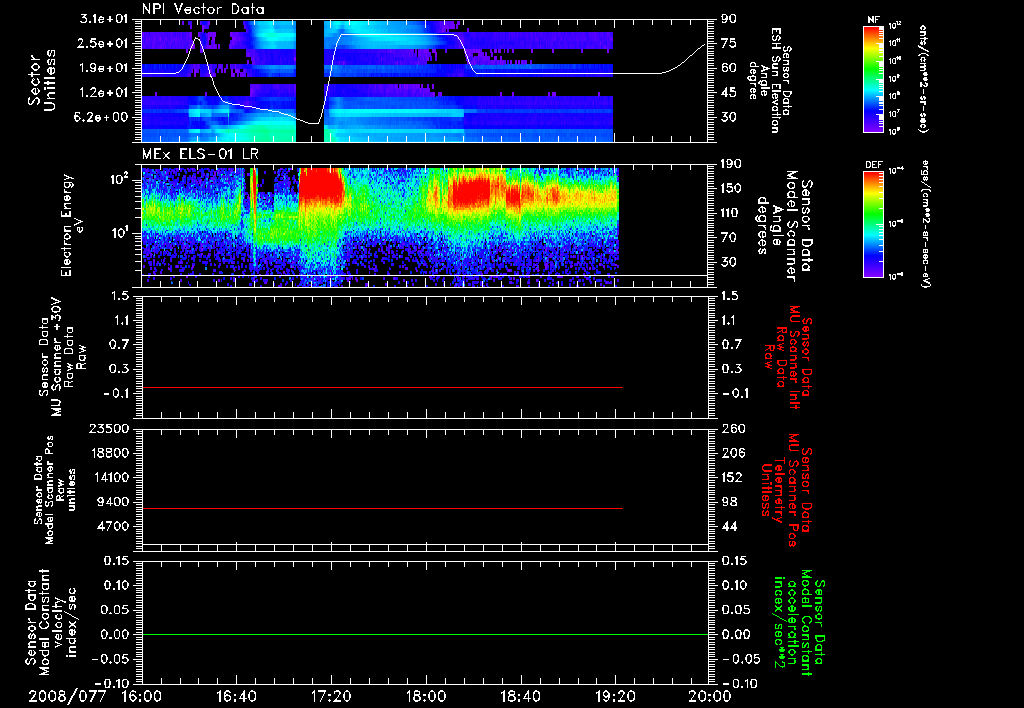Click the "1.9e+01" sector tick label
The height and width of the screenshot is (708, 1024).
104,68
